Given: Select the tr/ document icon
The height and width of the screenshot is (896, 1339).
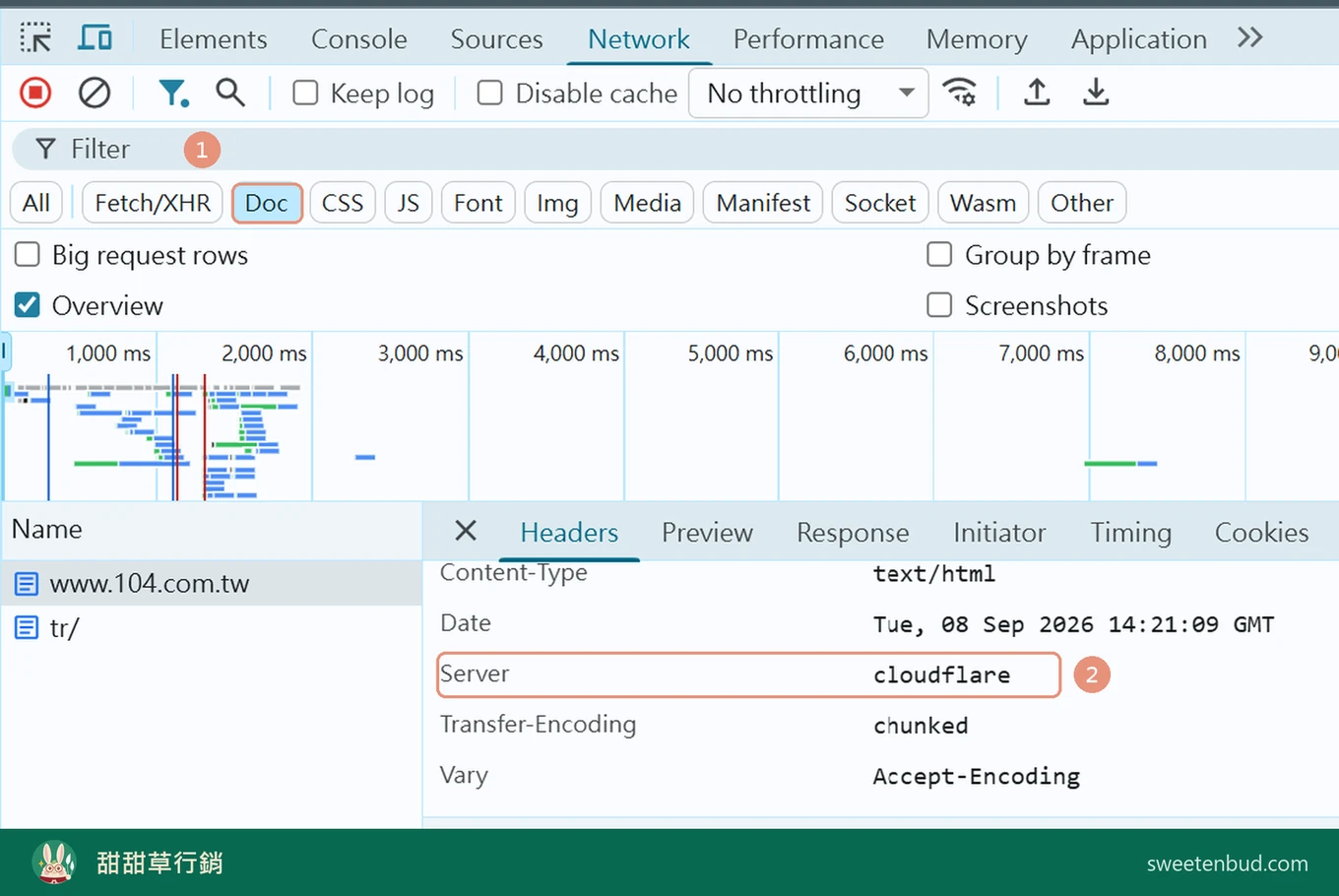Looking at the screenshot, I should [x=27, y=627].
